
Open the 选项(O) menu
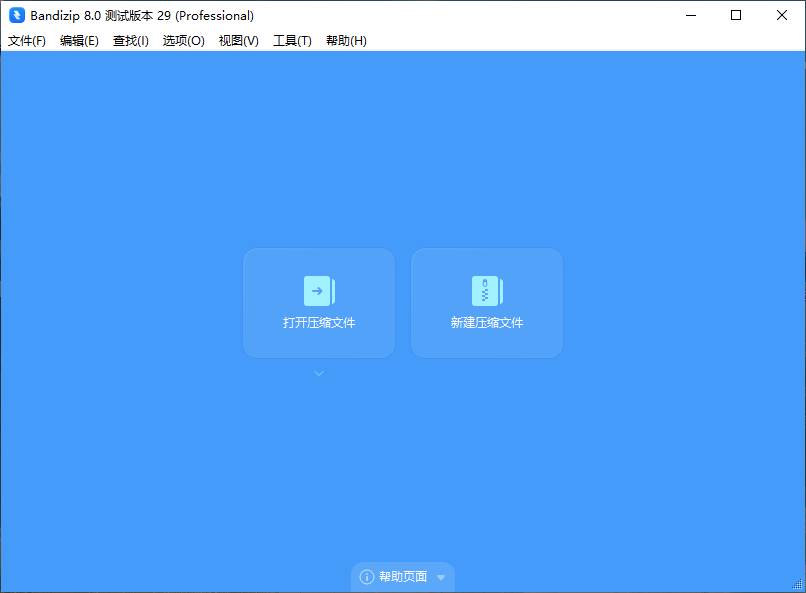point(184,41)
